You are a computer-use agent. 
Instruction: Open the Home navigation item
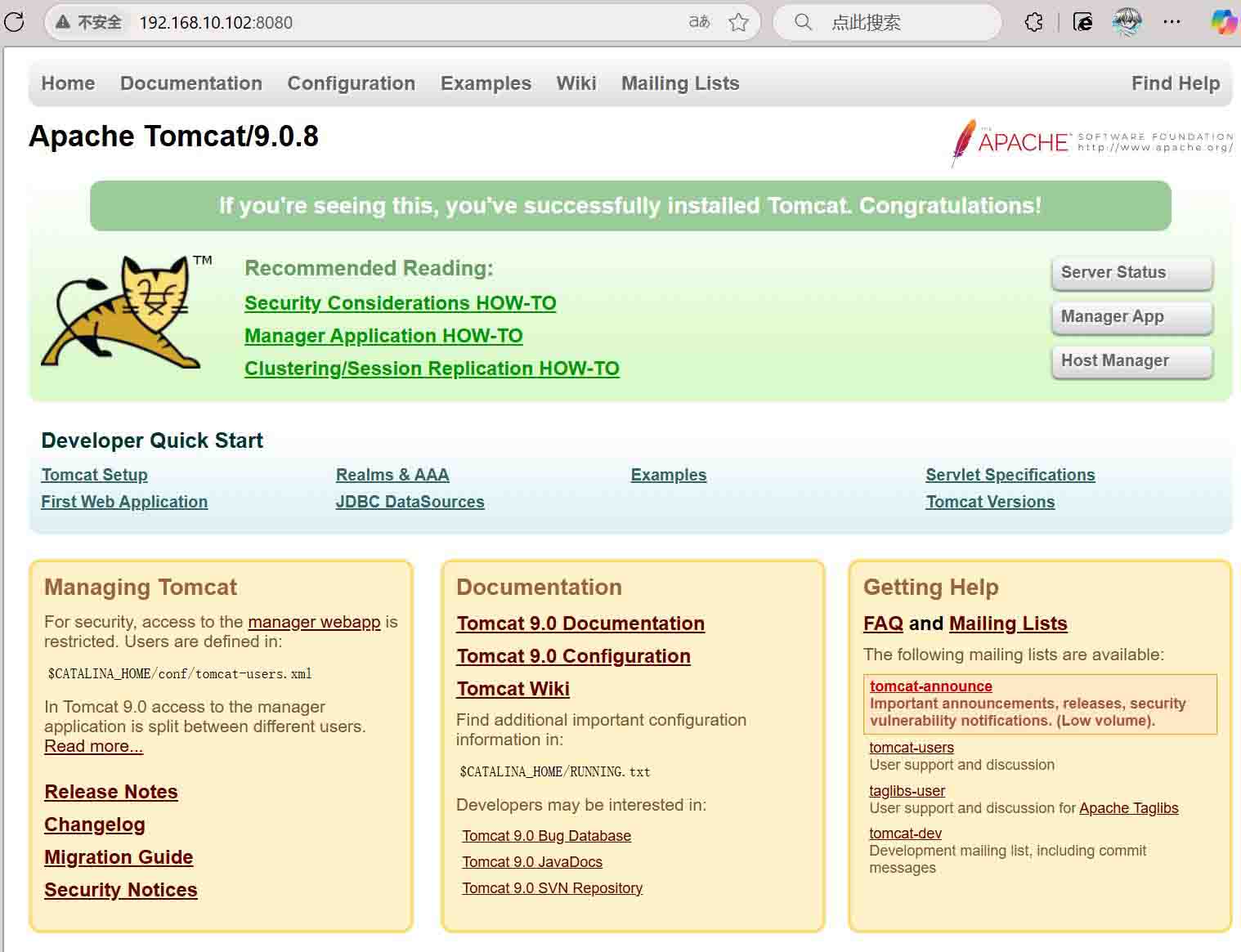click(68, 83)
